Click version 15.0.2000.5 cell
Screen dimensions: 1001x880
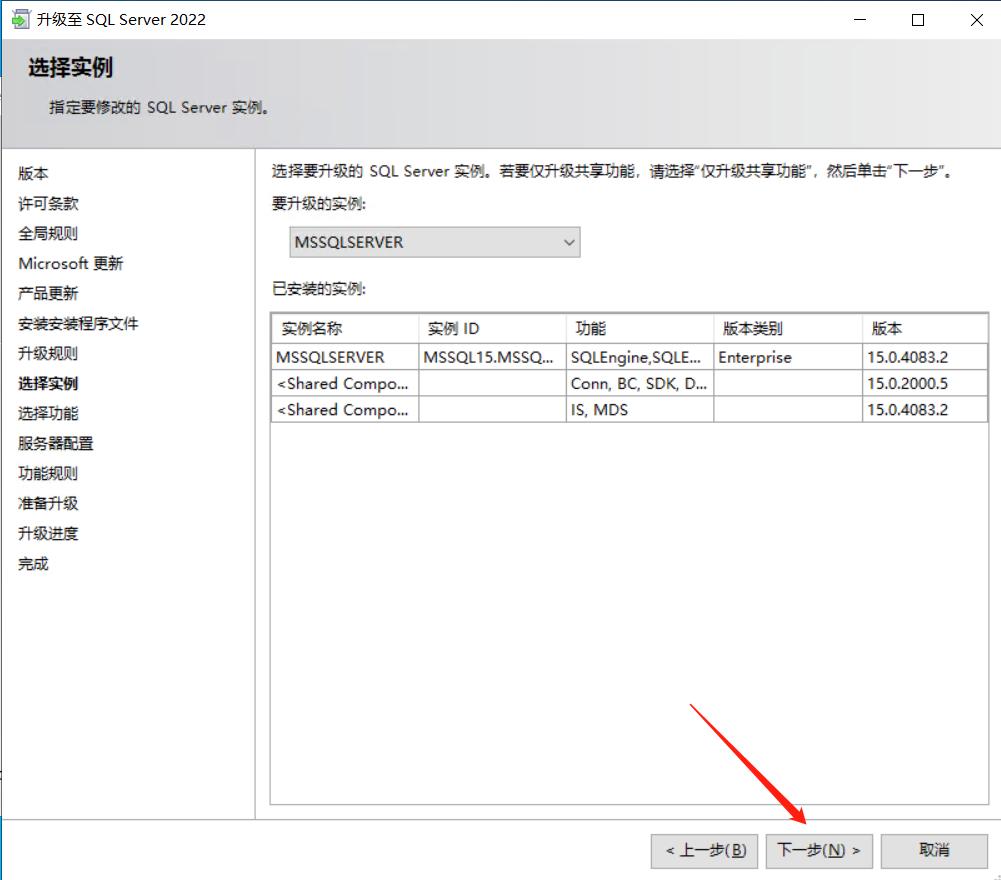coord(925,384)
